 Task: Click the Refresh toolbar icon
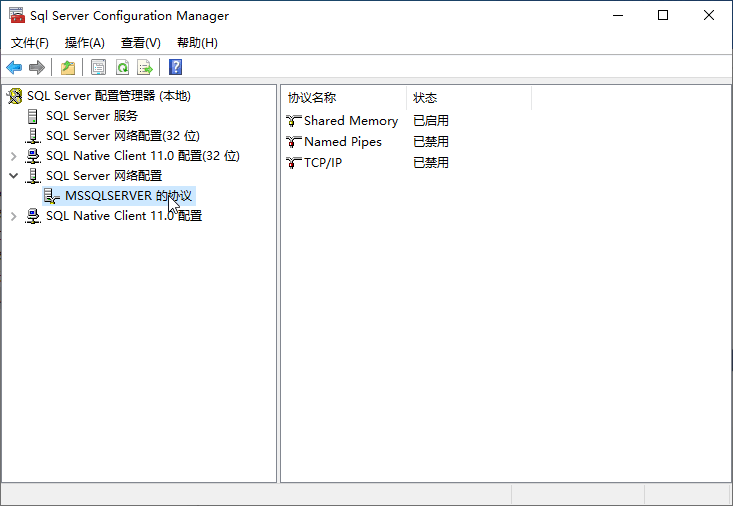click(x=122, y=67)
